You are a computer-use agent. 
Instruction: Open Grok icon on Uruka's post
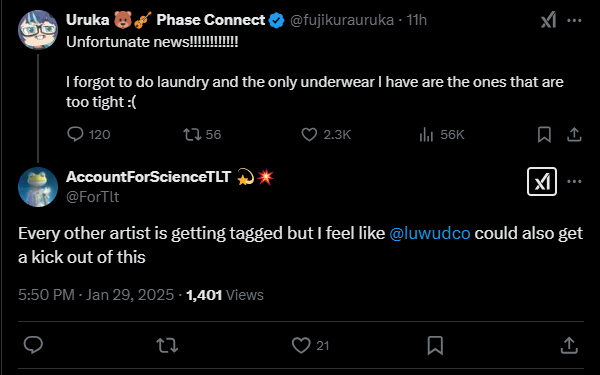click(x=548, y=20)
